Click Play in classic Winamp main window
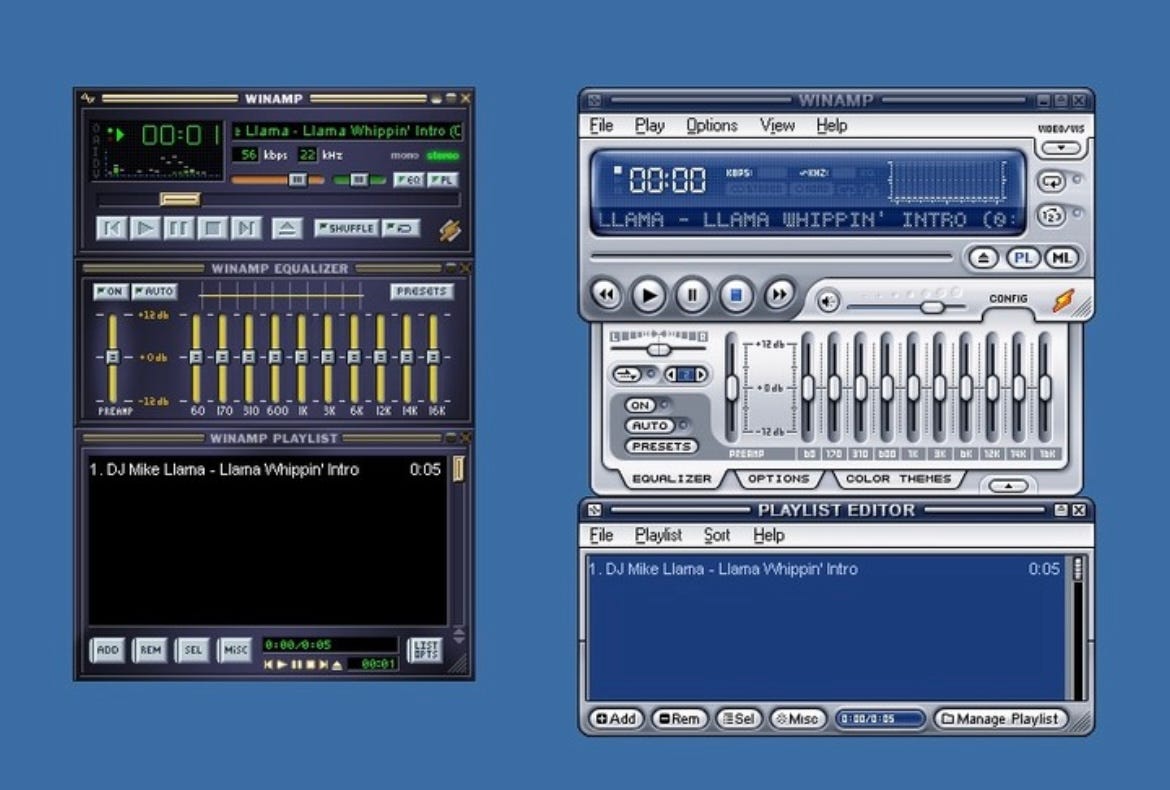The image size is (1170, 790). [x=146, y=228]
